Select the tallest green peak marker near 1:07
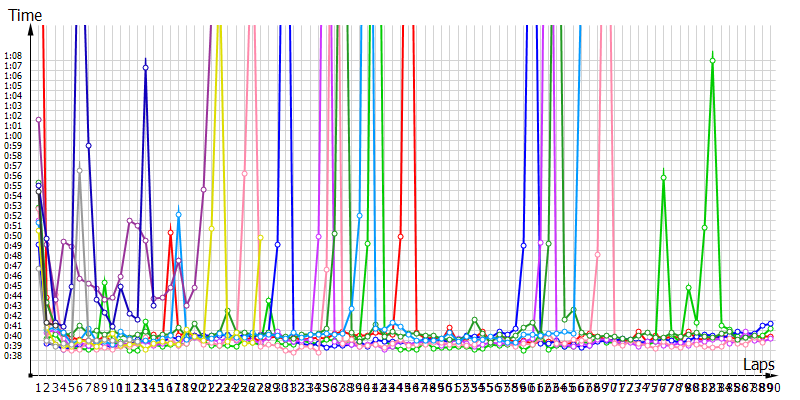This screenshot has width=800, height=400. tap(712, 61)
